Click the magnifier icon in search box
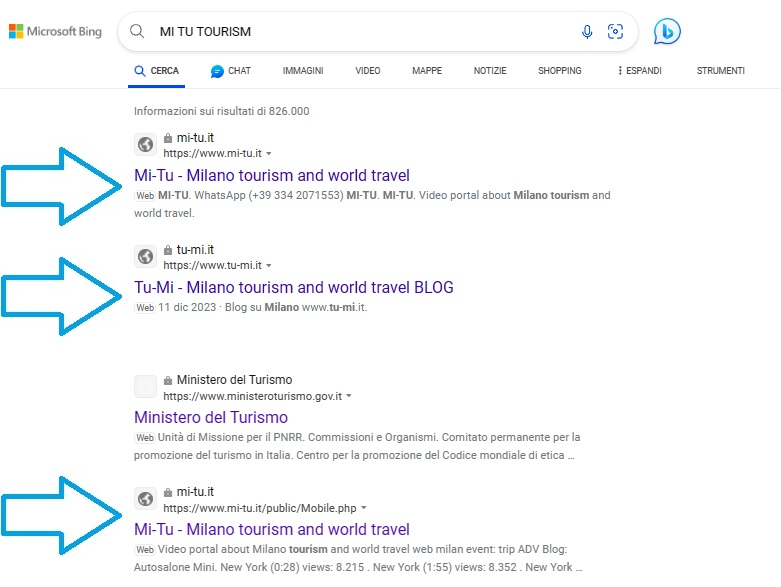Screen dimensions: 781x587 [x=137, y=31]
